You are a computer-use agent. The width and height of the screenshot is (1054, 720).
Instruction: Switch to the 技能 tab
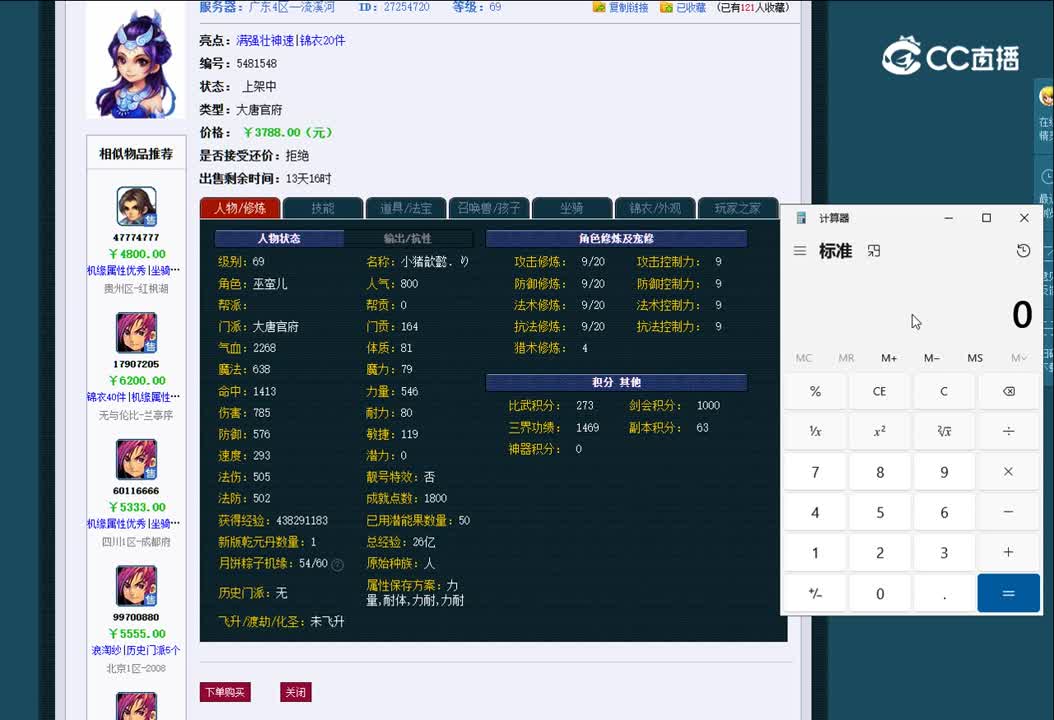tap(323, 208)
